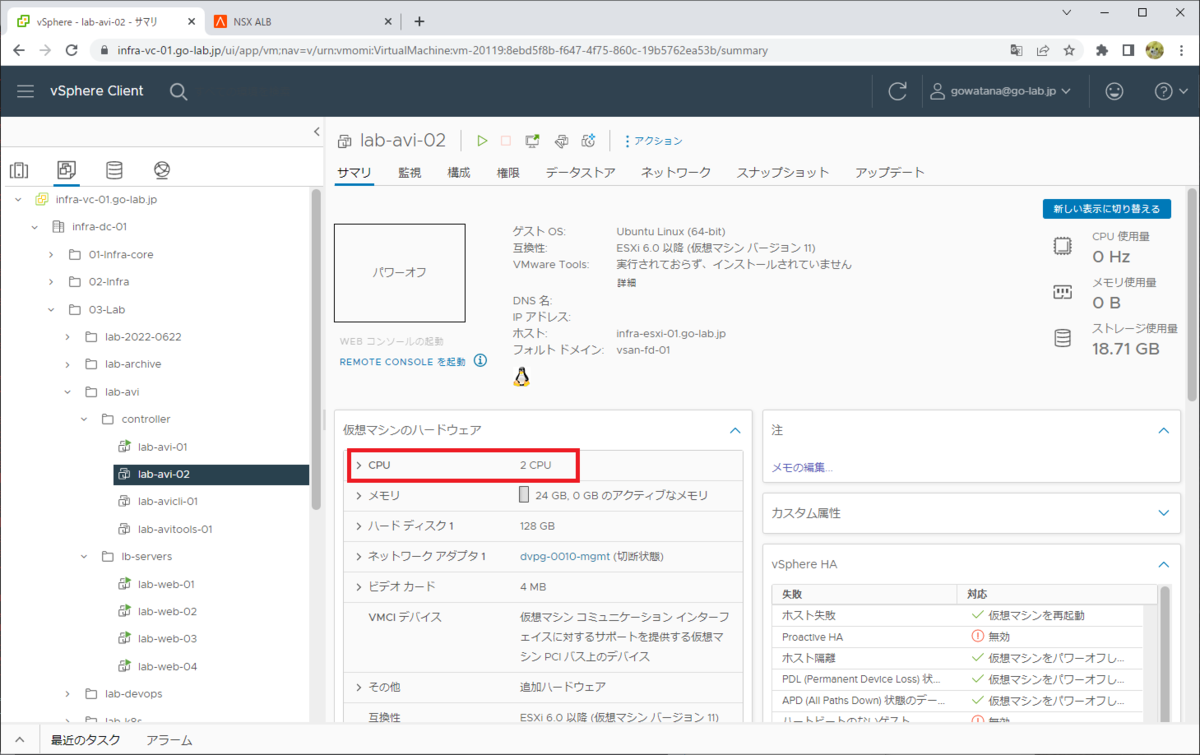Click the browser address bar URL
The width and height of the screenshot is (1200, 755).
coord(442,50)
